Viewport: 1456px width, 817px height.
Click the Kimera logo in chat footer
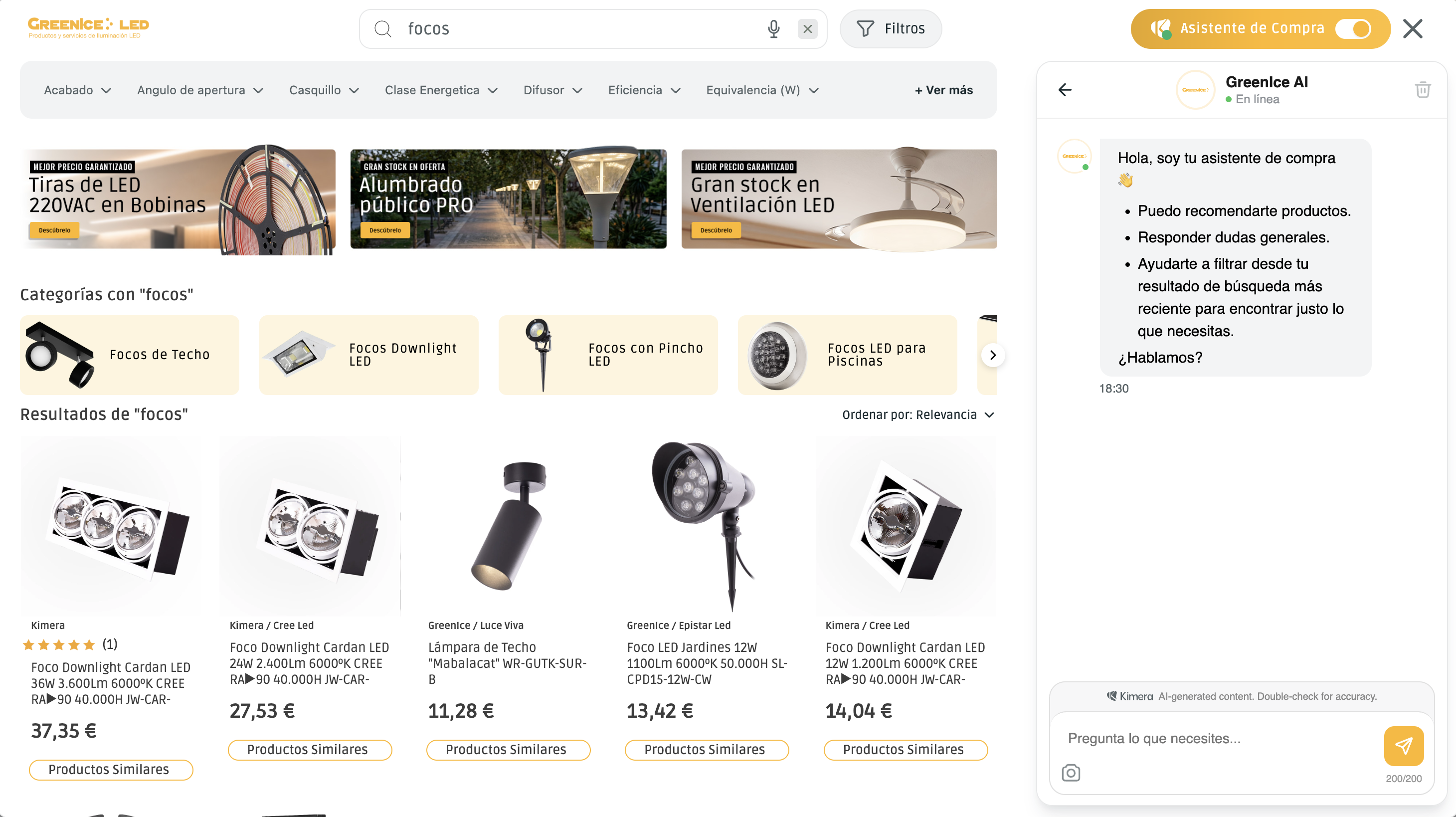click(1129, 697)
